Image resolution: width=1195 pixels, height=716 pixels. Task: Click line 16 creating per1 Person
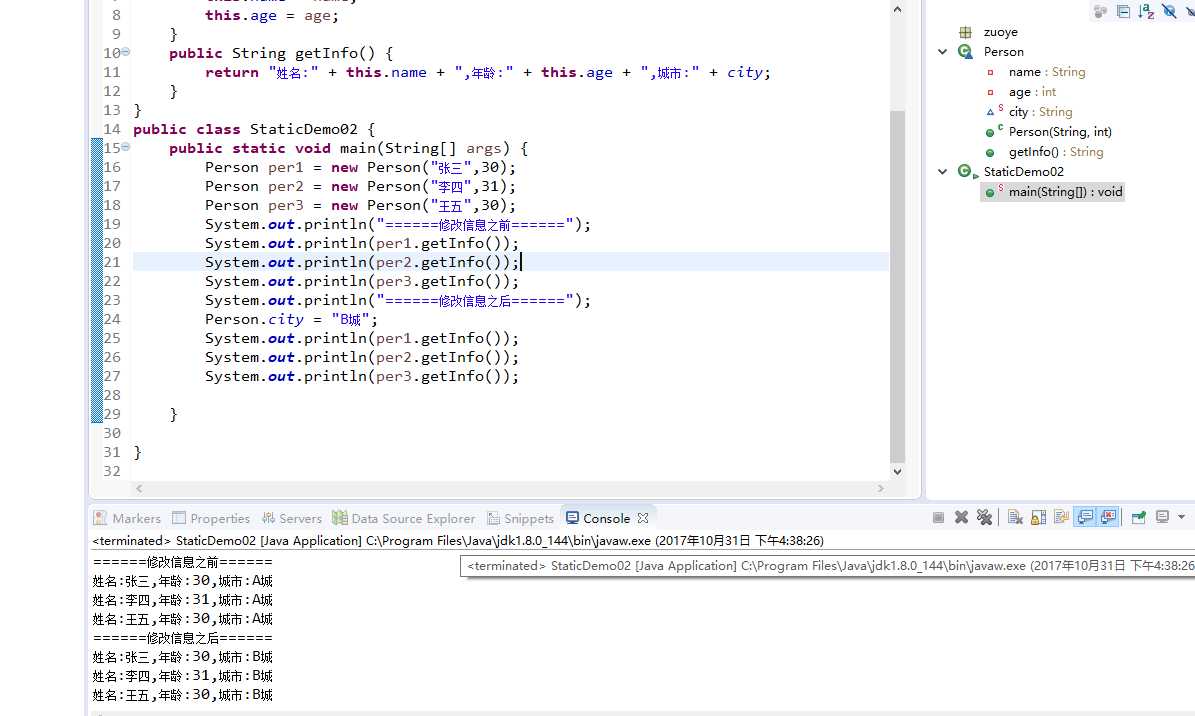[360, 168]
